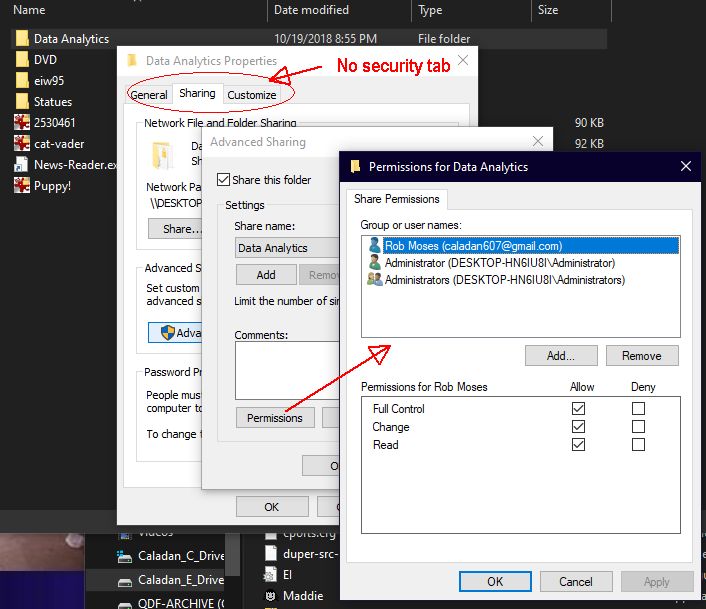This screenshot has height=609, width=706.
Task: Check Change Deny checkbox
Action: [x=638, y=427]
